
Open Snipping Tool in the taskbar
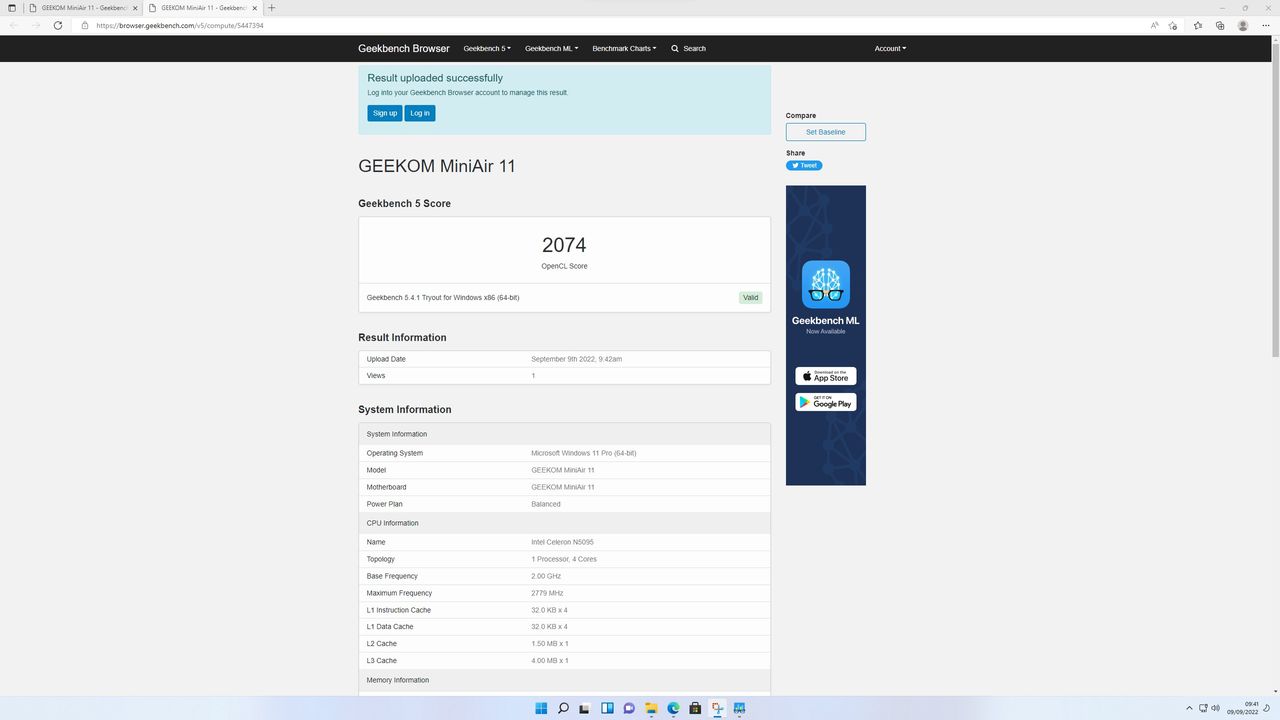pos(717,708)
